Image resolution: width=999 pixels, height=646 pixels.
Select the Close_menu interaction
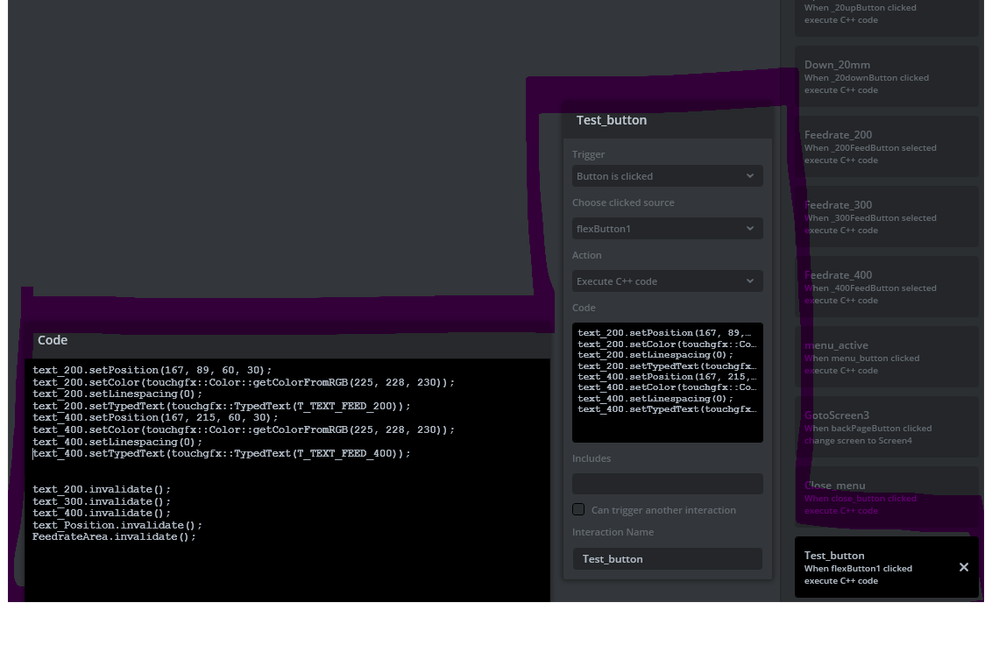[886, 497]
